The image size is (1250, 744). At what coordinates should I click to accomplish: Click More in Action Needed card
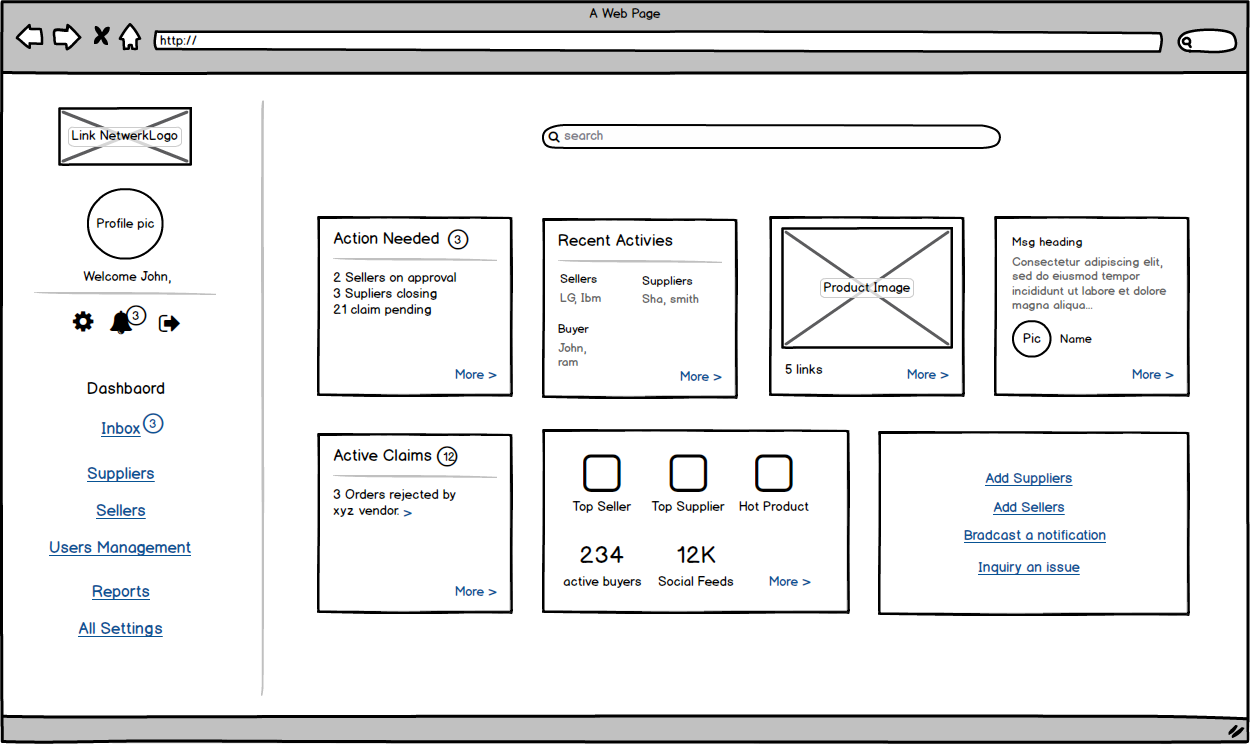click(x=476, y=374)
